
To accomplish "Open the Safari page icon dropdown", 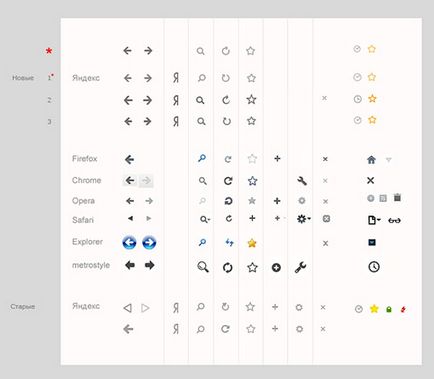I will (x=374, y=220).
